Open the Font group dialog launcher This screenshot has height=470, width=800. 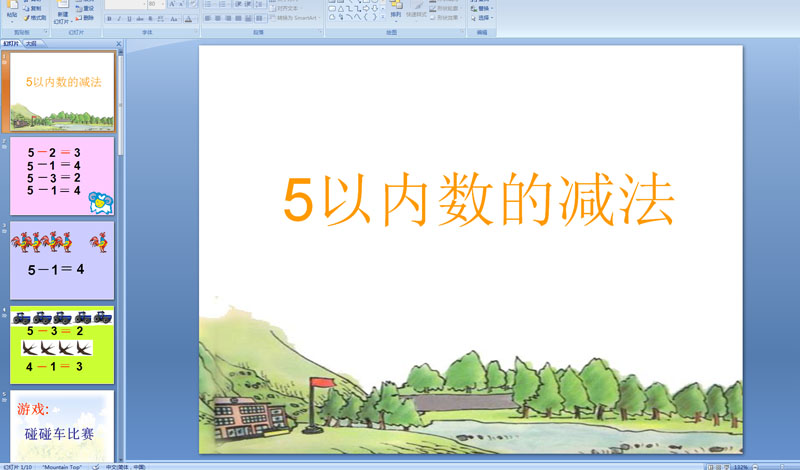(x=196, y=32)
